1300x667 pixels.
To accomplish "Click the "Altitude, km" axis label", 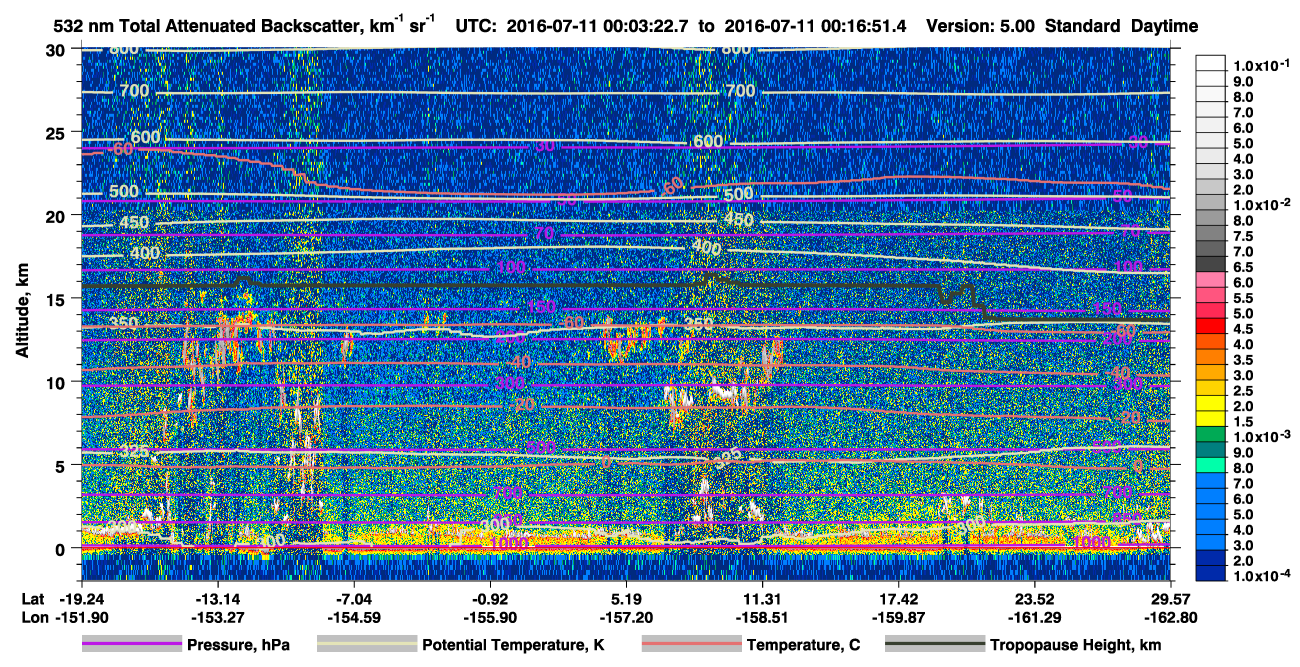I will [x=22, y=313].
